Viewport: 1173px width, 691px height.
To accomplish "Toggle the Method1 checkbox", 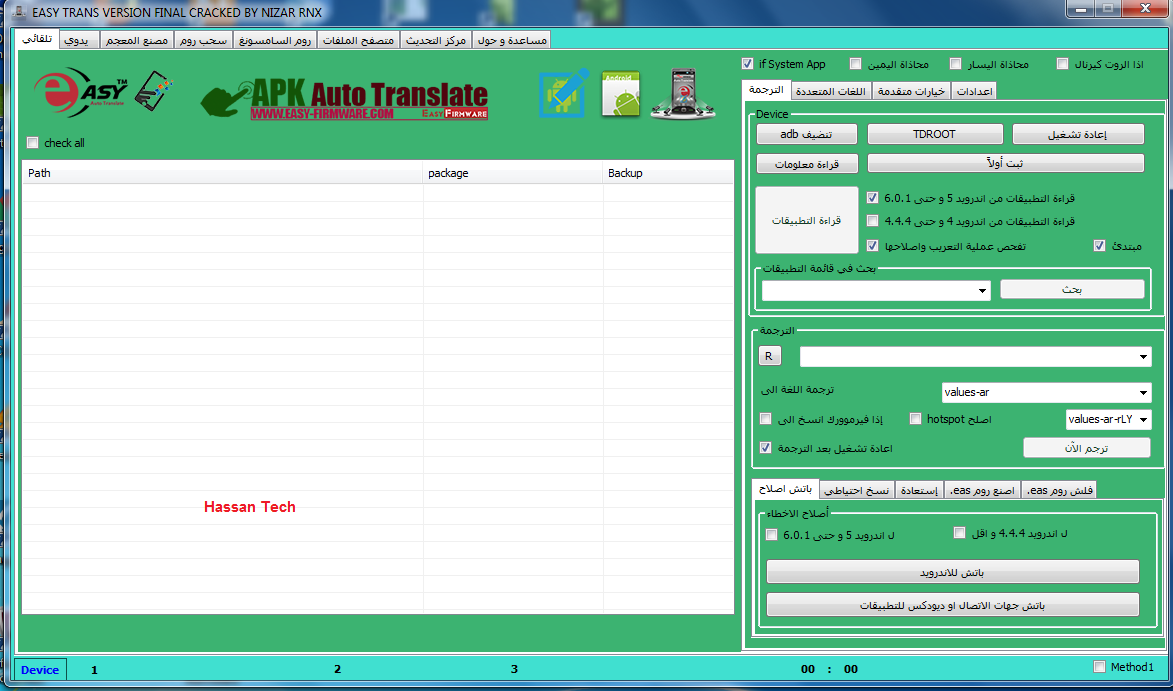I will pyautogui.click(x=1099, y=666).
